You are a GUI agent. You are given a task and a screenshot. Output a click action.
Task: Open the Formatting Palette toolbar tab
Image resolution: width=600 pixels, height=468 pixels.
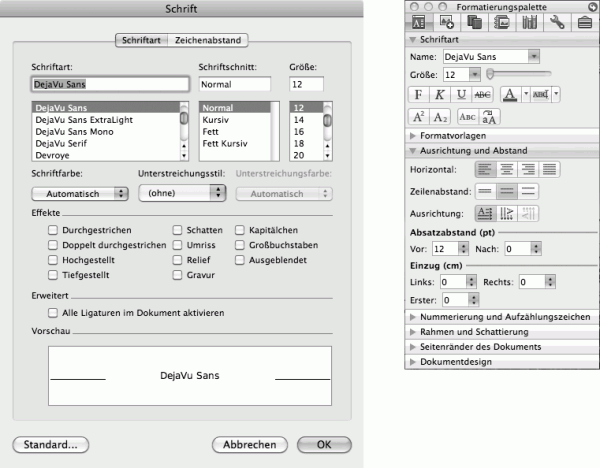(419, 22)
